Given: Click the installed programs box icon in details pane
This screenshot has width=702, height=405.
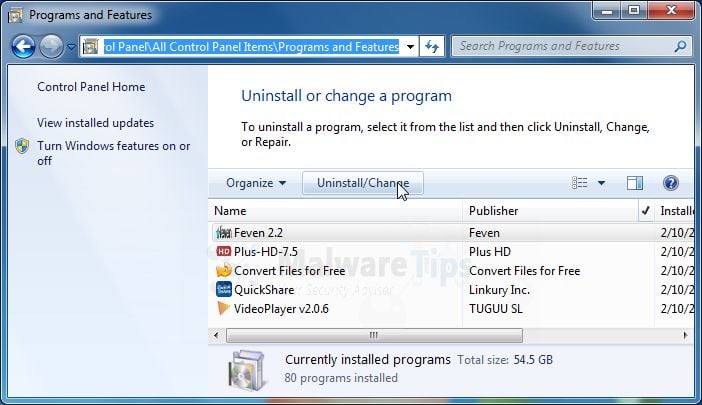Looking at the screenshot, I should 246,371.
